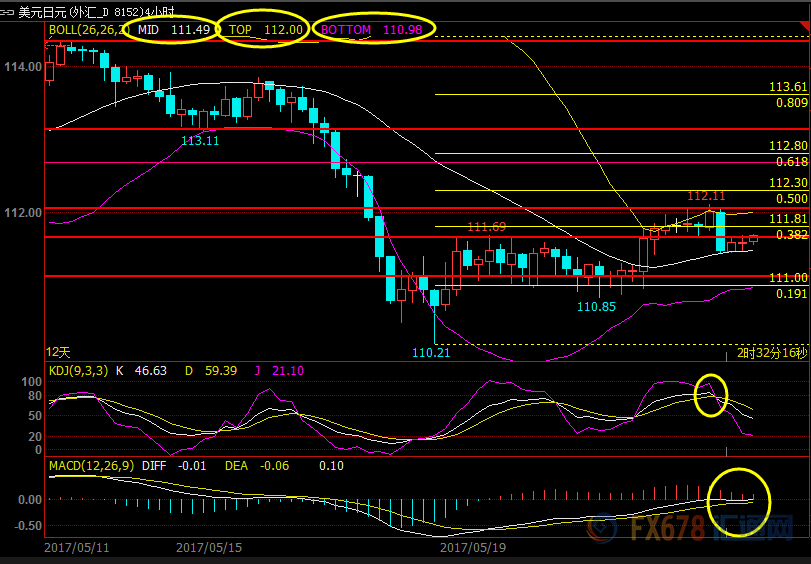The image size is (811, 564).
Task: Click the 12天 period label
Action: point(59,352)
